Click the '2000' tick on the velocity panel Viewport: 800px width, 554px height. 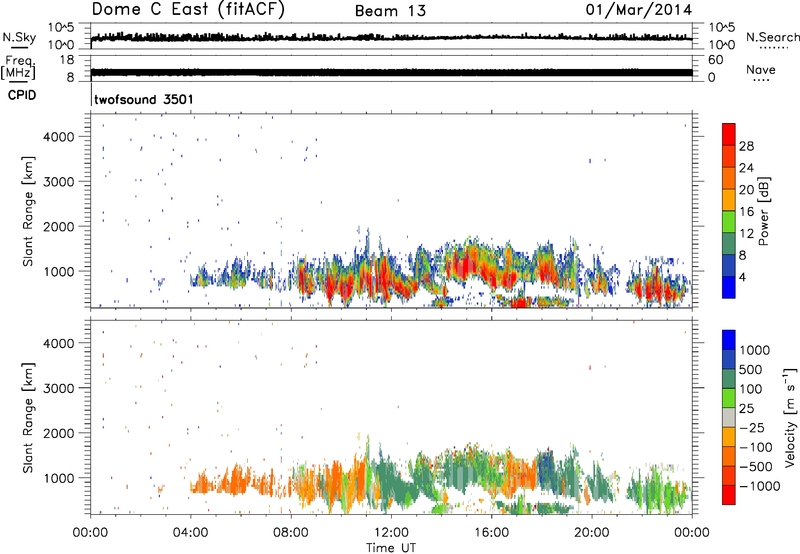coord(59,433)
